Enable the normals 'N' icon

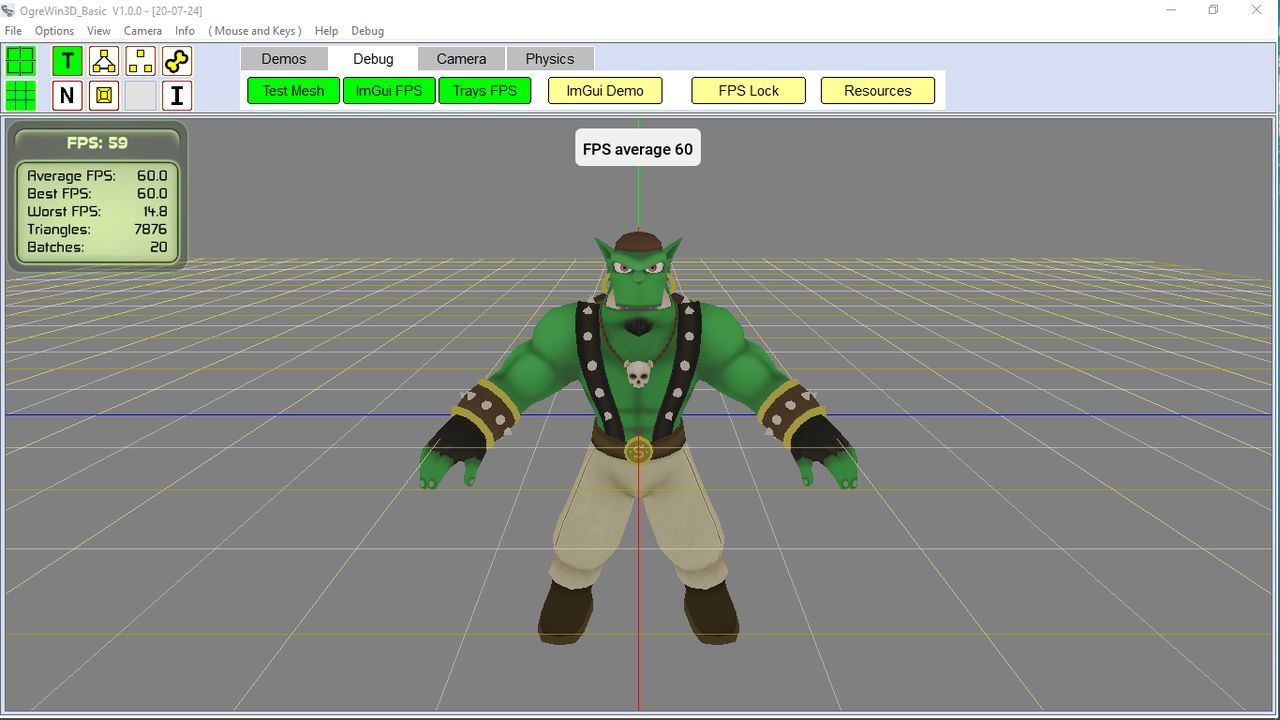point(67,96)
